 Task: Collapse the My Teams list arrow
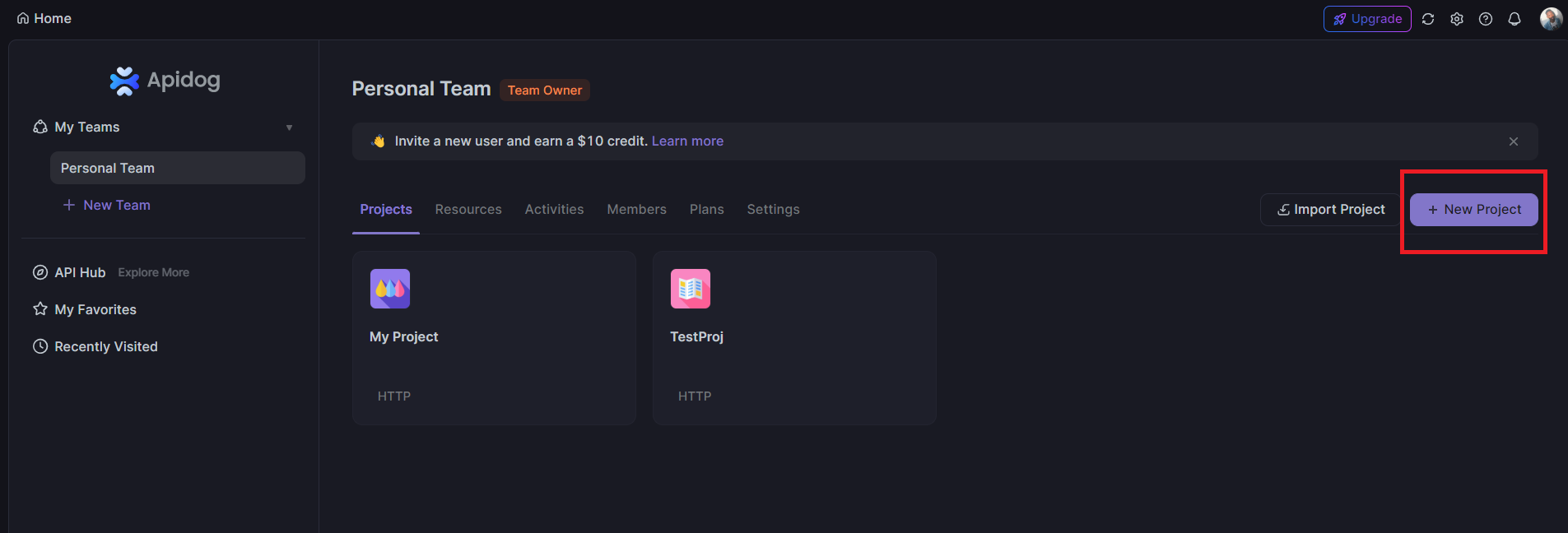[289, 127]
